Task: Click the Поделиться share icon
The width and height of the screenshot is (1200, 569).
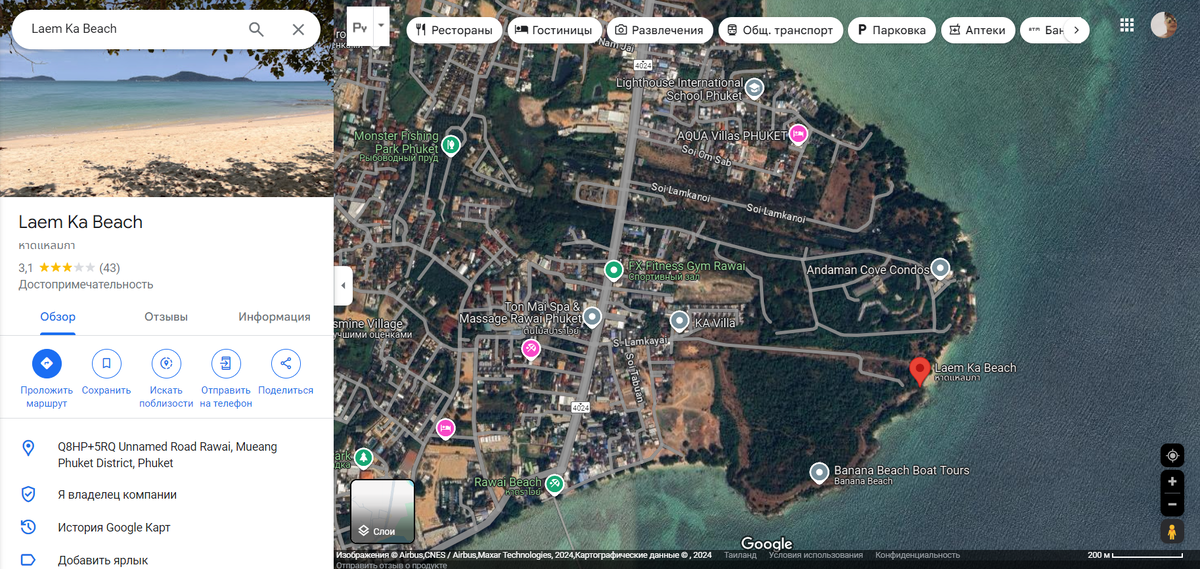Action: coord(286,363)
